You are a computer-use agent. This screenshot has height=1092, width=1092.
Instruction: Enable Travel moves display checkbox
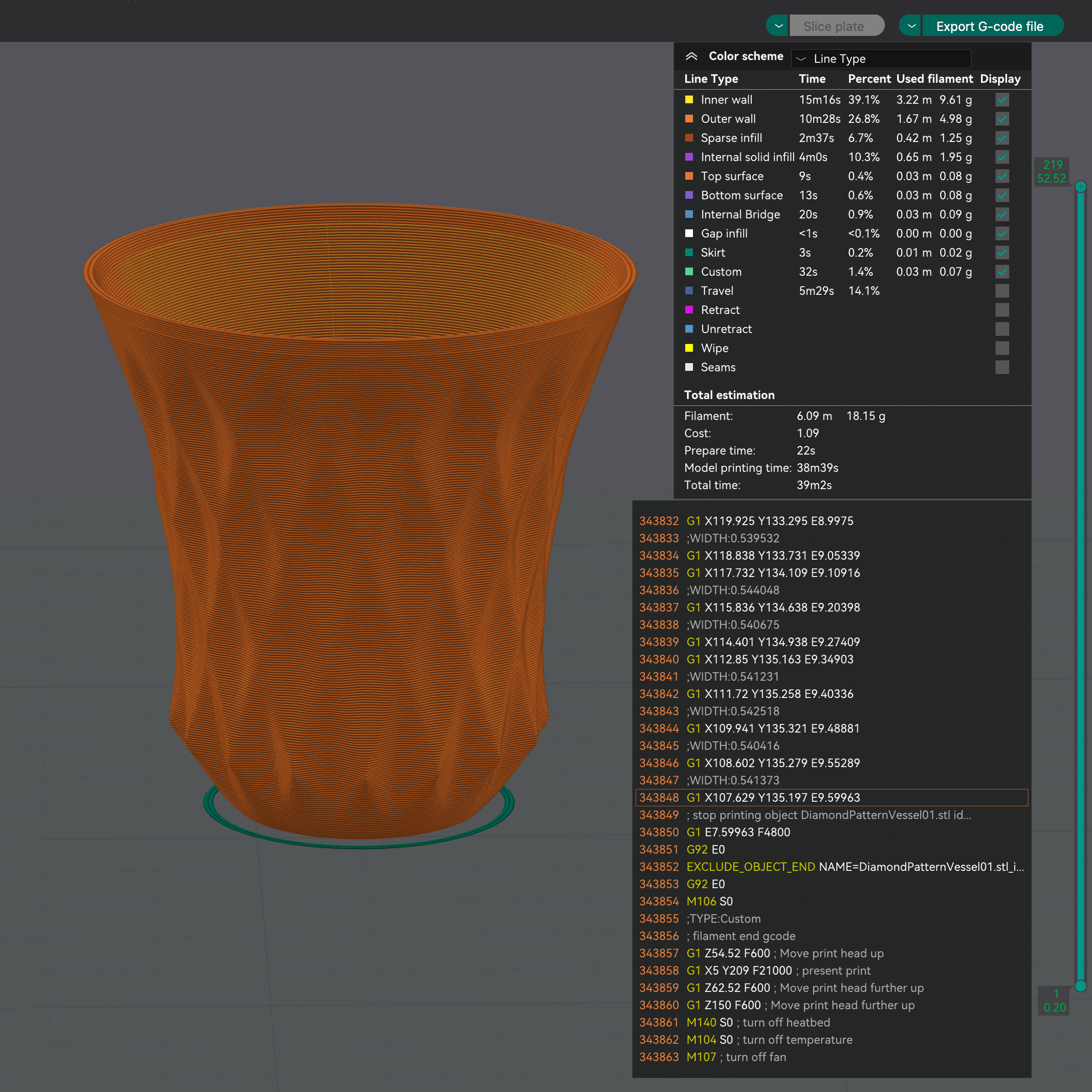point(1001,291)
